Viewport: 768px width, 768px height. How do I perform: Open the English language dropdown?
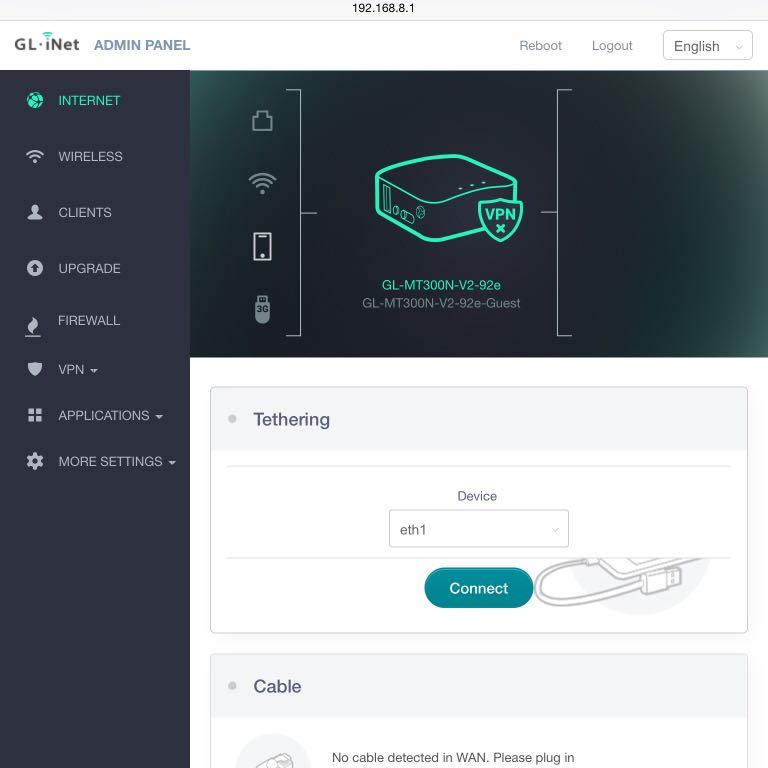[x=707, y=46]
